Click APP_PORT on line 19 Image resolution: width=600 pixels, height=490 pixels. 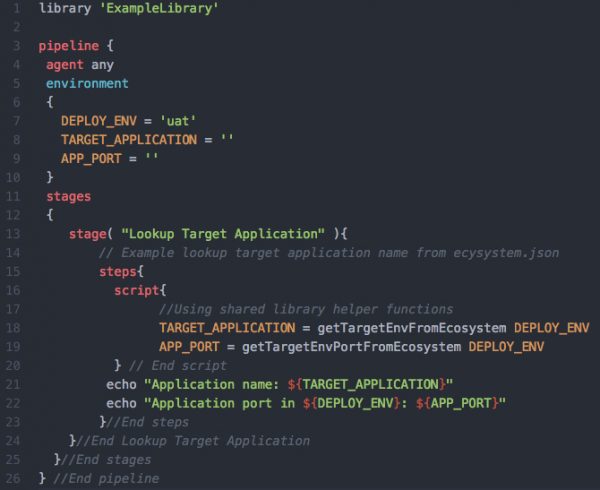click(x=189, y=347)
